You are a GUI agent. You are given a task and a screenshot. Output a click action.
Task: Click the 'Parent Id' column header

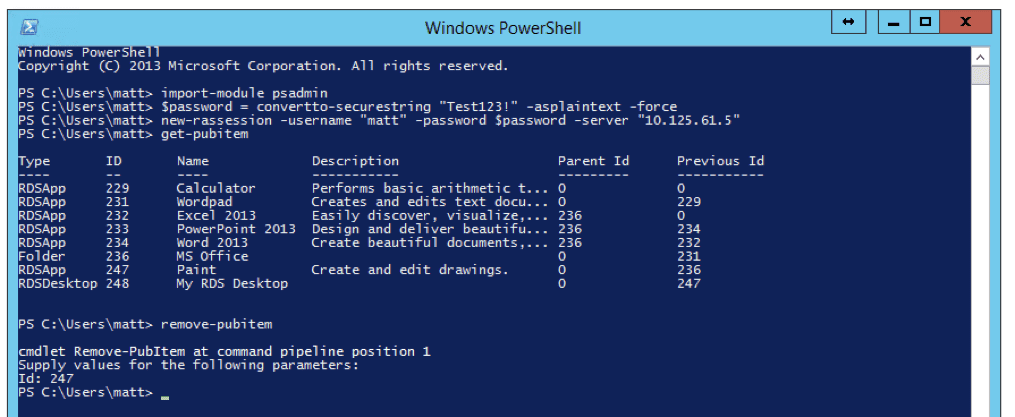click(594, 161)
